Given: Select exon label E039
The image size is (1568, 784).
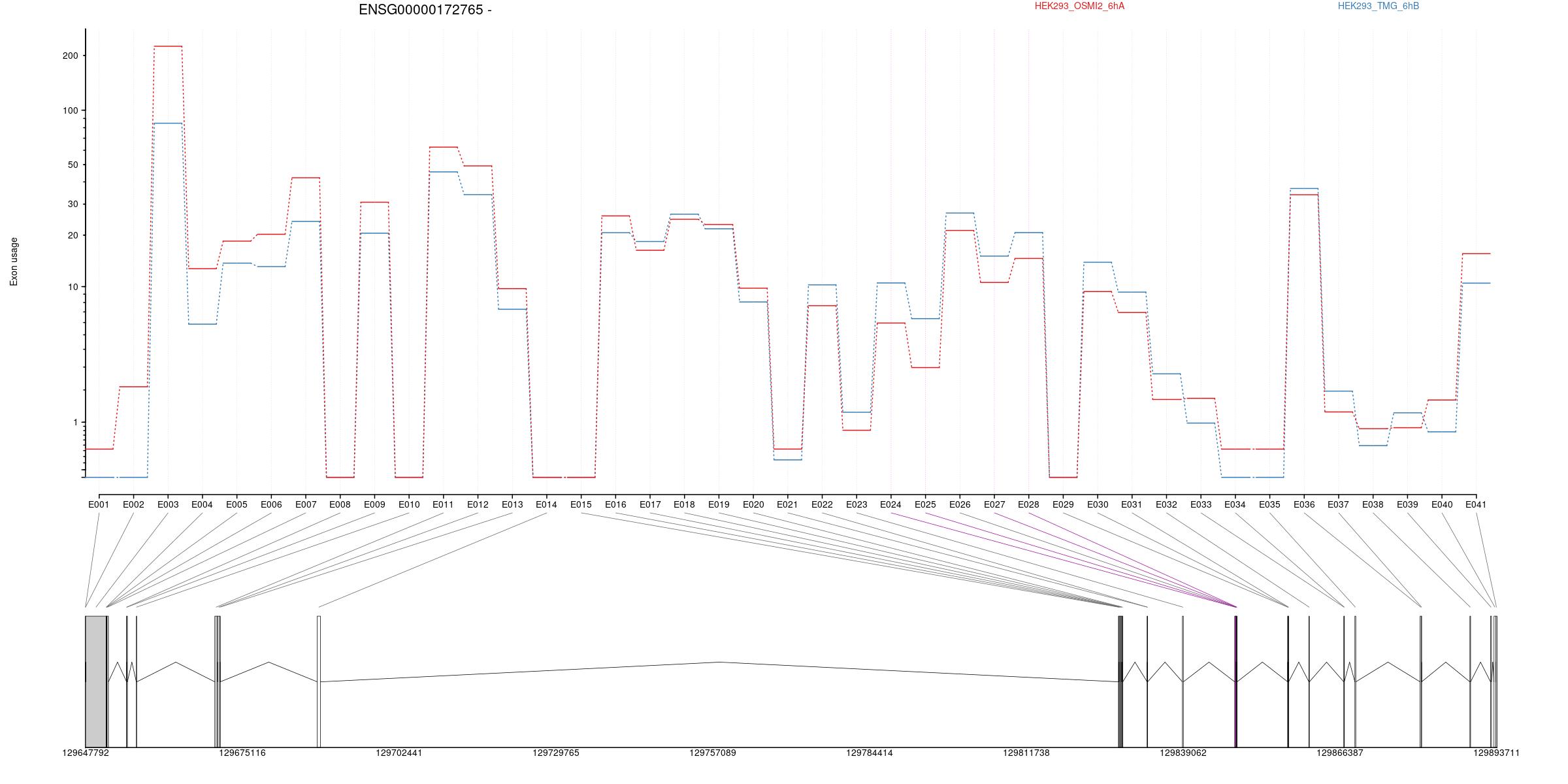Looking at the screenshot, I should pos(1407,504).
